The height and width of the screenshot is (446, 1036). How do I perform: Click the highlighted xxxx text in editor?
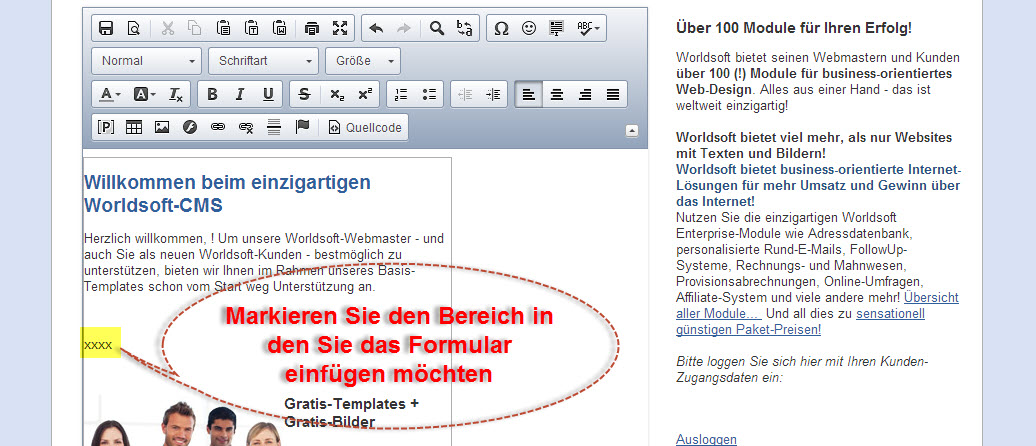[98, 345]
